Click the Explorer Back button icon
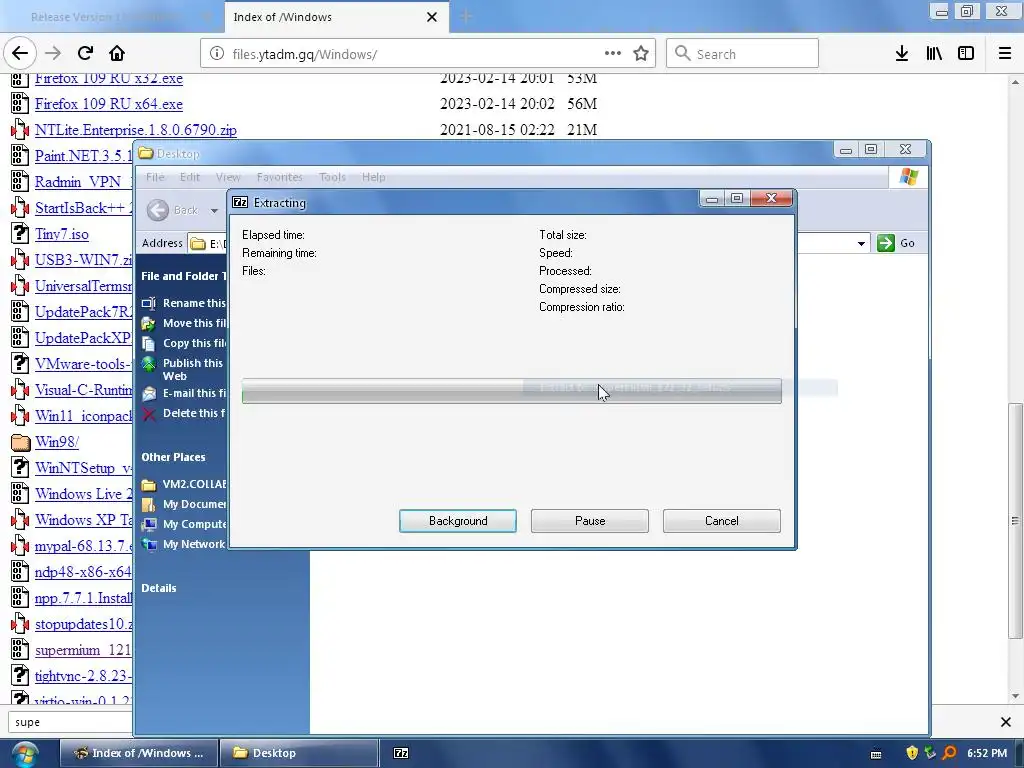This screenshot has height=768, width=1024. (x=157, y=210)
